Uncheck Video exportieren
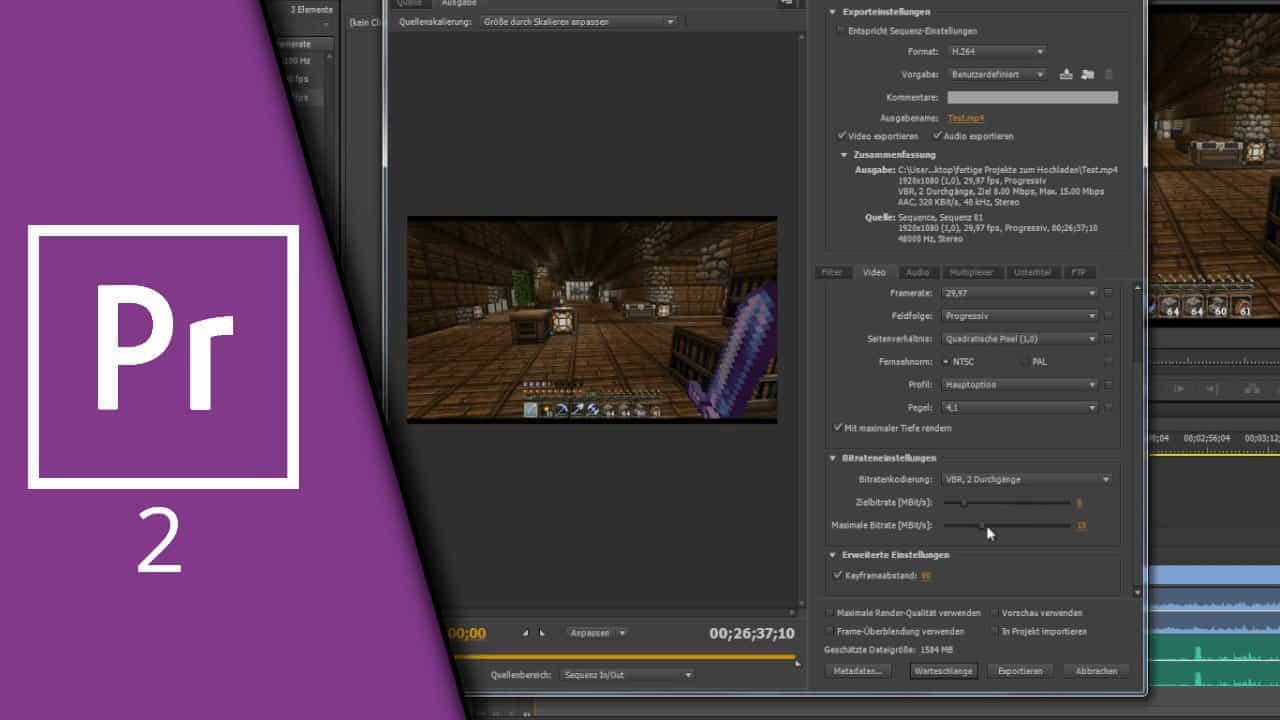 (842, 136)
